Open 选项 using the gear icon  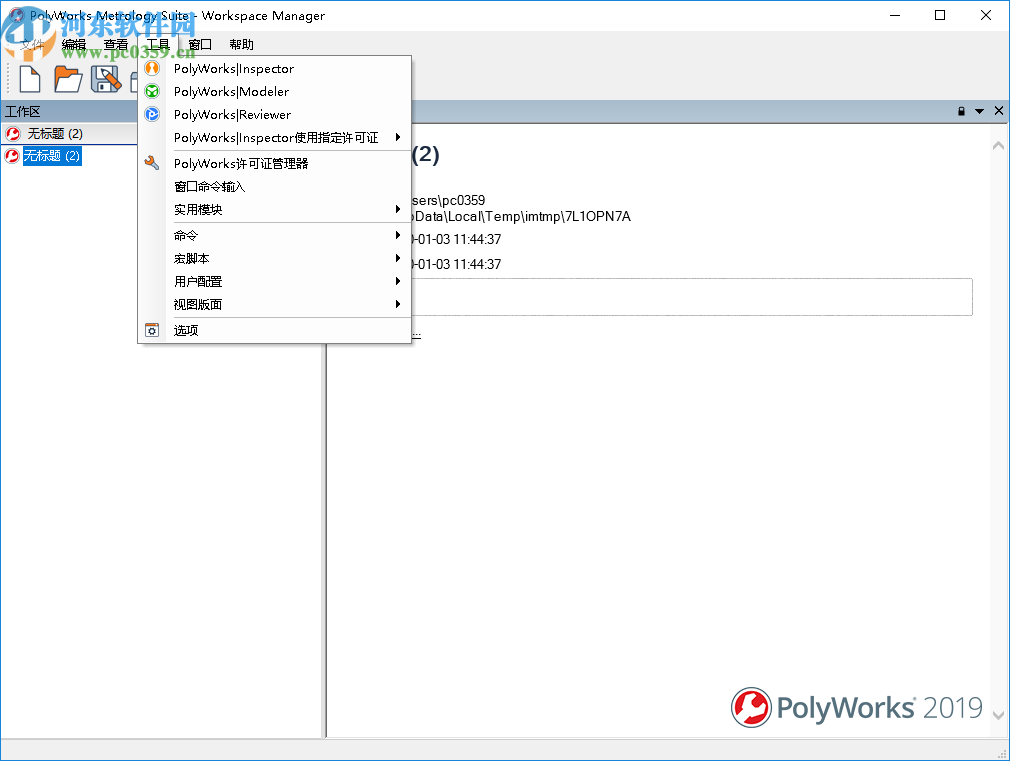point(151,328)
